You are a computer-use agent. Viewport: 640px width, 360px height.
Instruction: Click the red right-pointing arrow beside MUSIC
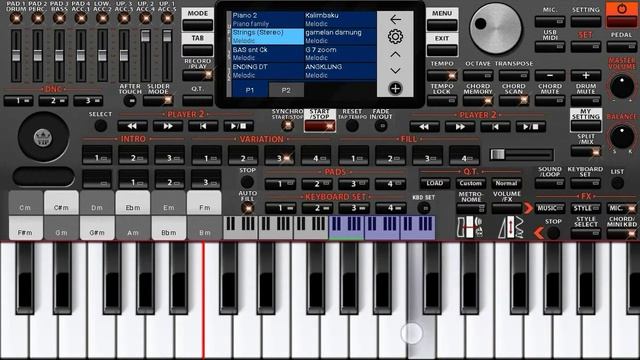pos(528,208)
